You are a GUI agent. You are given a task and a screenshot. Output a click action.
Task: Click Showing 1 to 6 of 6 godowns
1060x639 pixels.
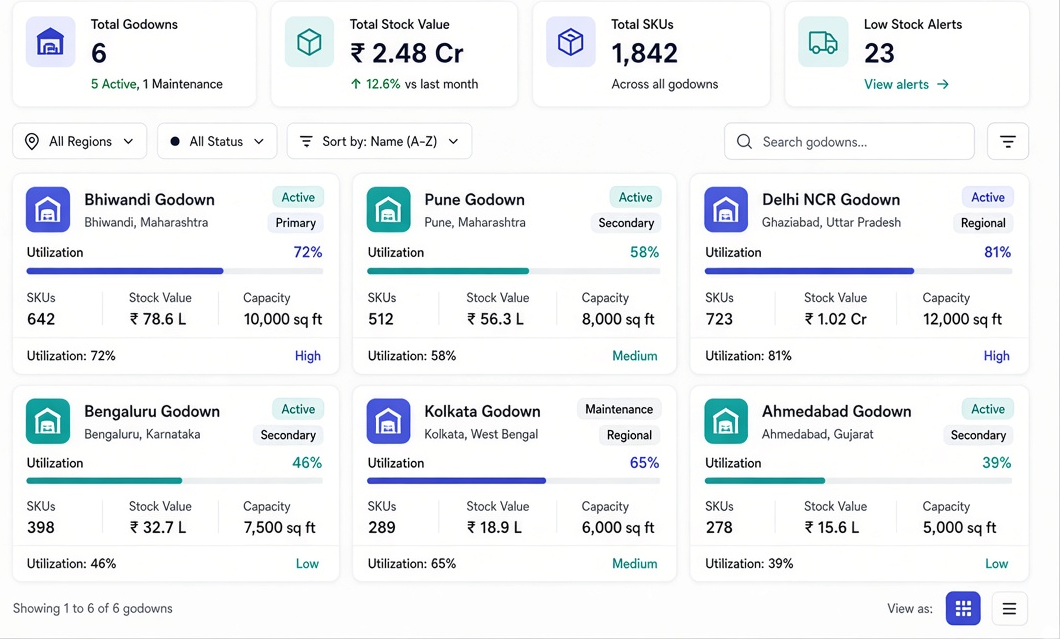coord(93,609)
